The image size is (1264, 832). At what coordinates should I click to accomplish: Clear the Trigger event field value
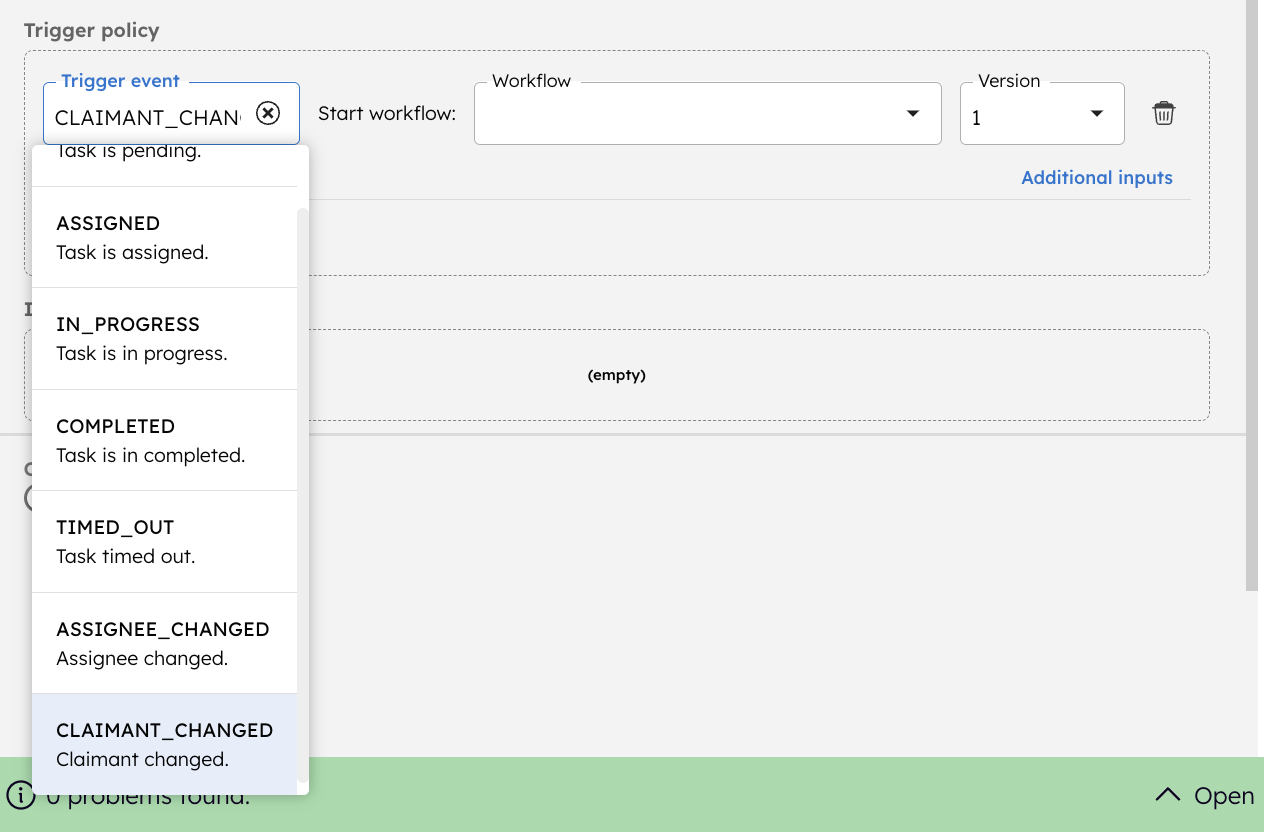[268, 113]
